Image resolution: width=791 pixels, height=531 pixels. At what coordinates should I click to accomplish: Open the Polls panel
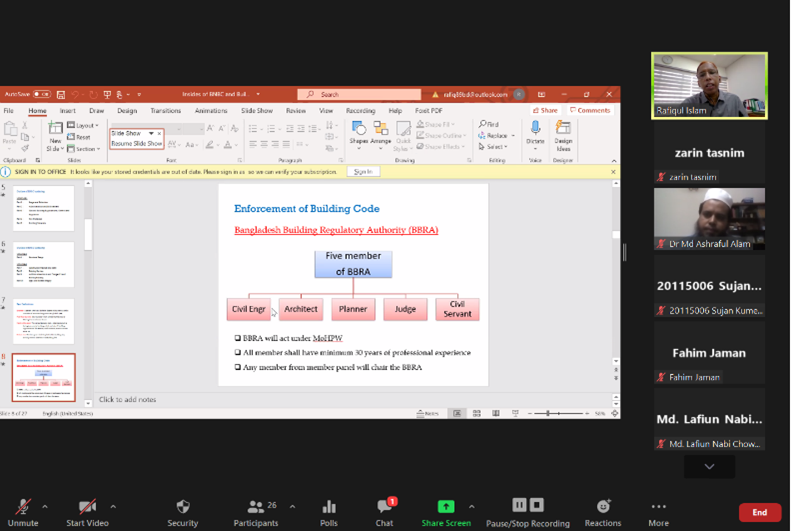tap(329, 507)
